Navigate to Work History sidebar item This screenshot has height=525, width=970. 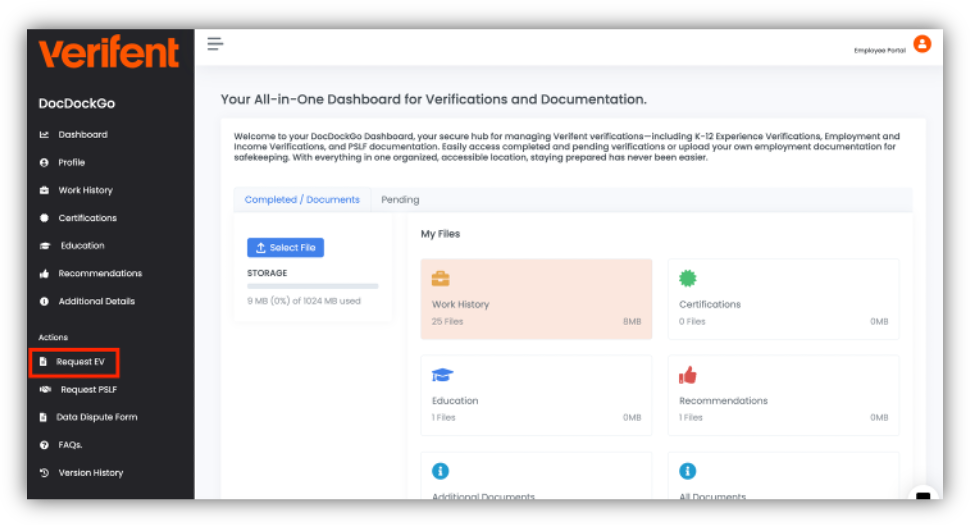pos(85,191)
